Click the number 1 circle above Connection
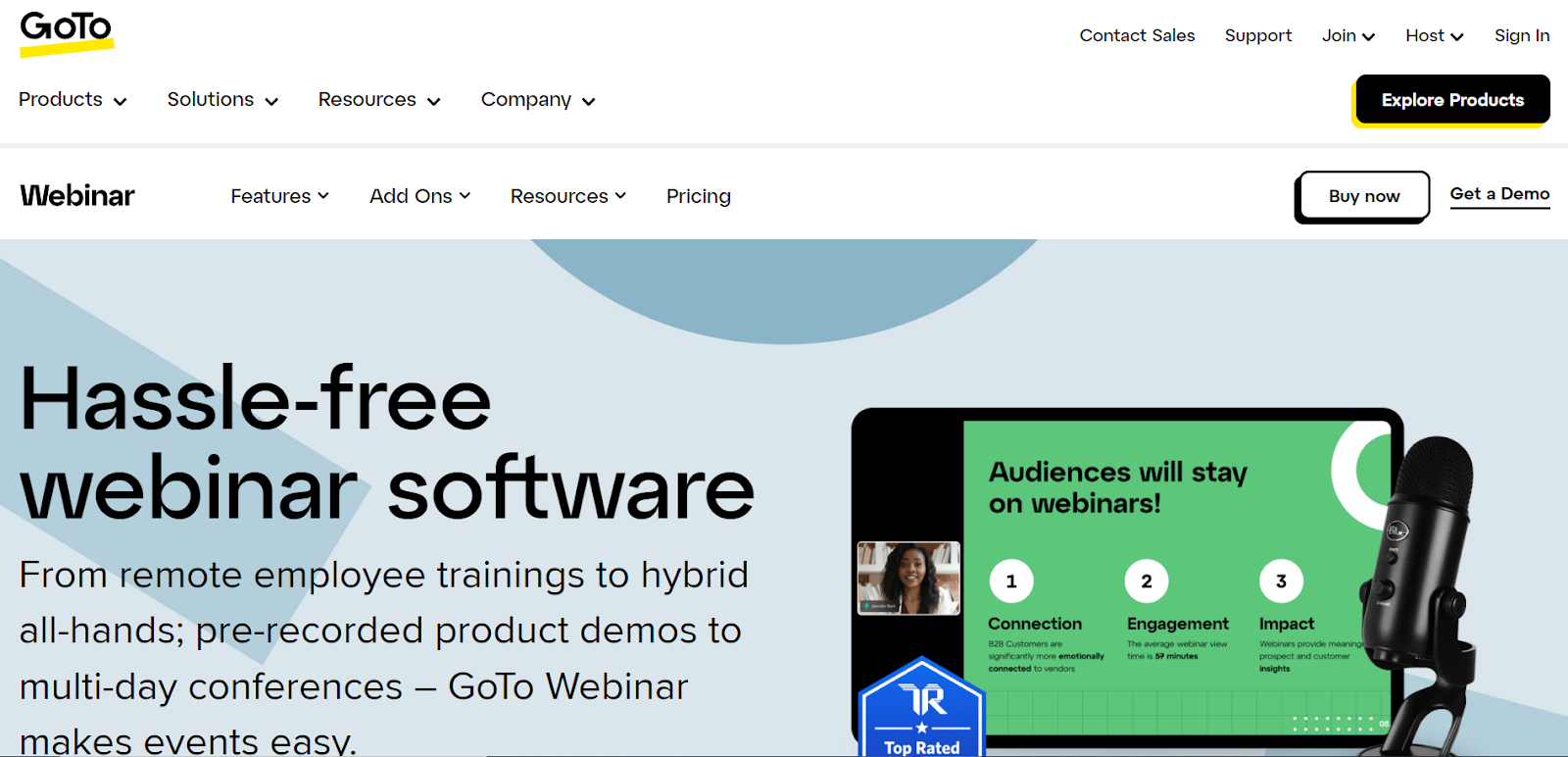The height and width of the screenshot is (757, 1568). point(1011,581)
